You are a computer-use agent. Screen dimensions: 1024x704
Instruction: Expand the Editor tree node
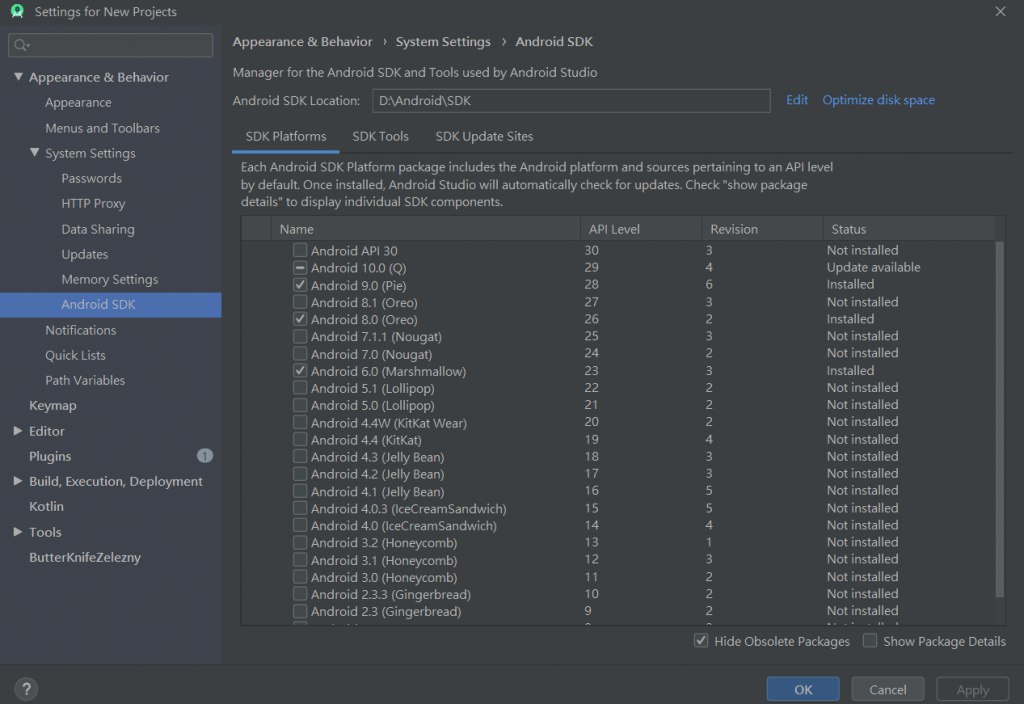coord(18,431)
